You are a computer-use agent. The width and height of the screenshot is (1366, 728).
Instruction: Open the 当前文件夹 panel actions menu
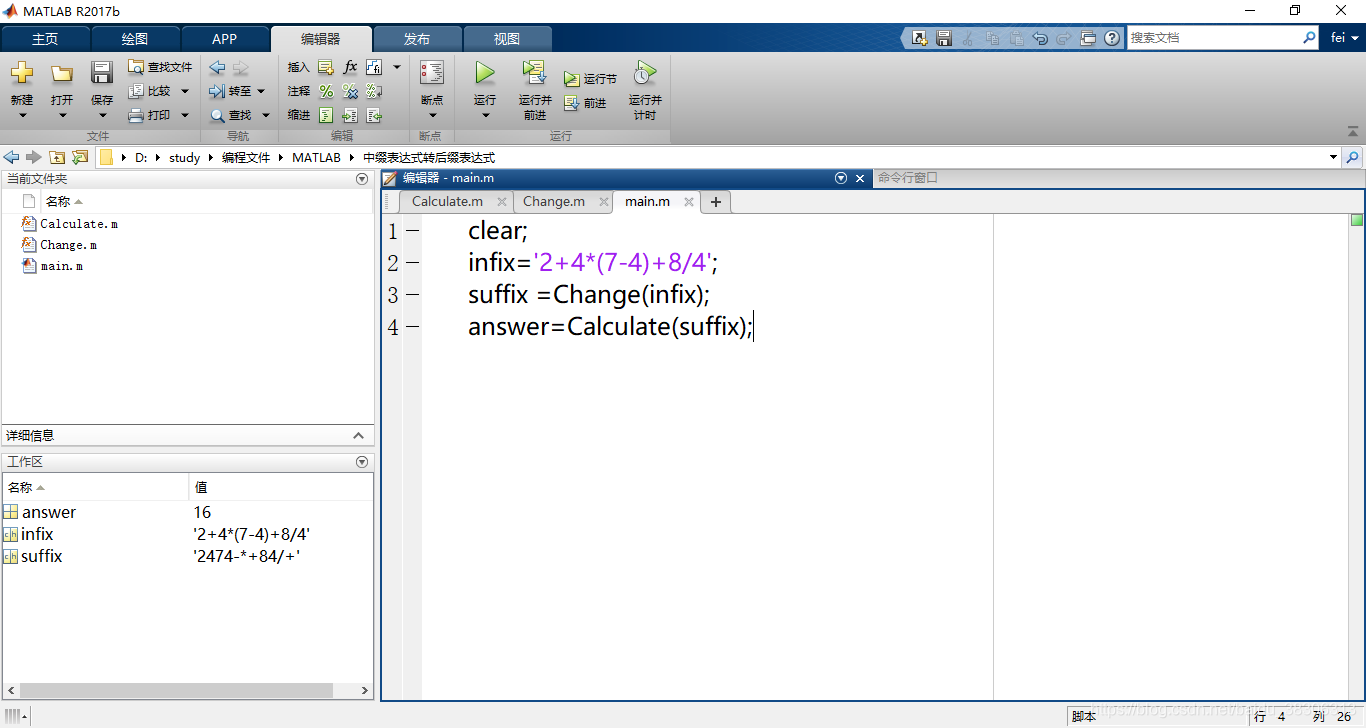coord(362,179)
